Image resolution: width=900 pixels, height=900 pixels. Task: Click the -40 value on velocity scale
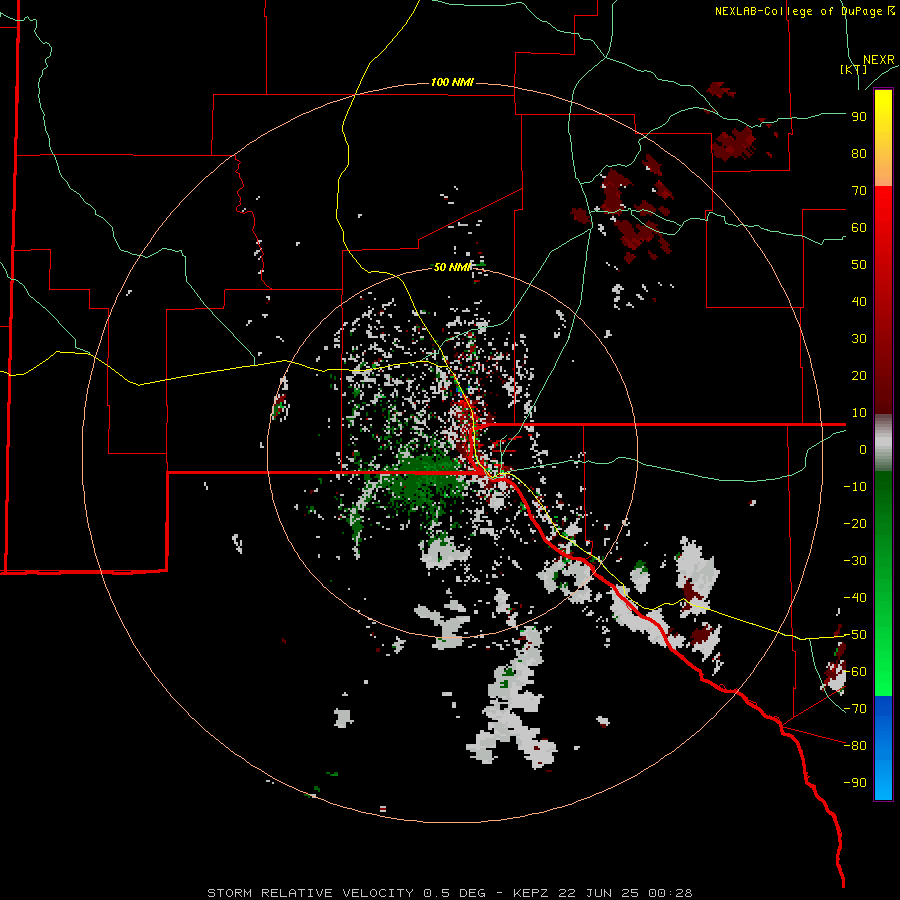coord(855,598)
